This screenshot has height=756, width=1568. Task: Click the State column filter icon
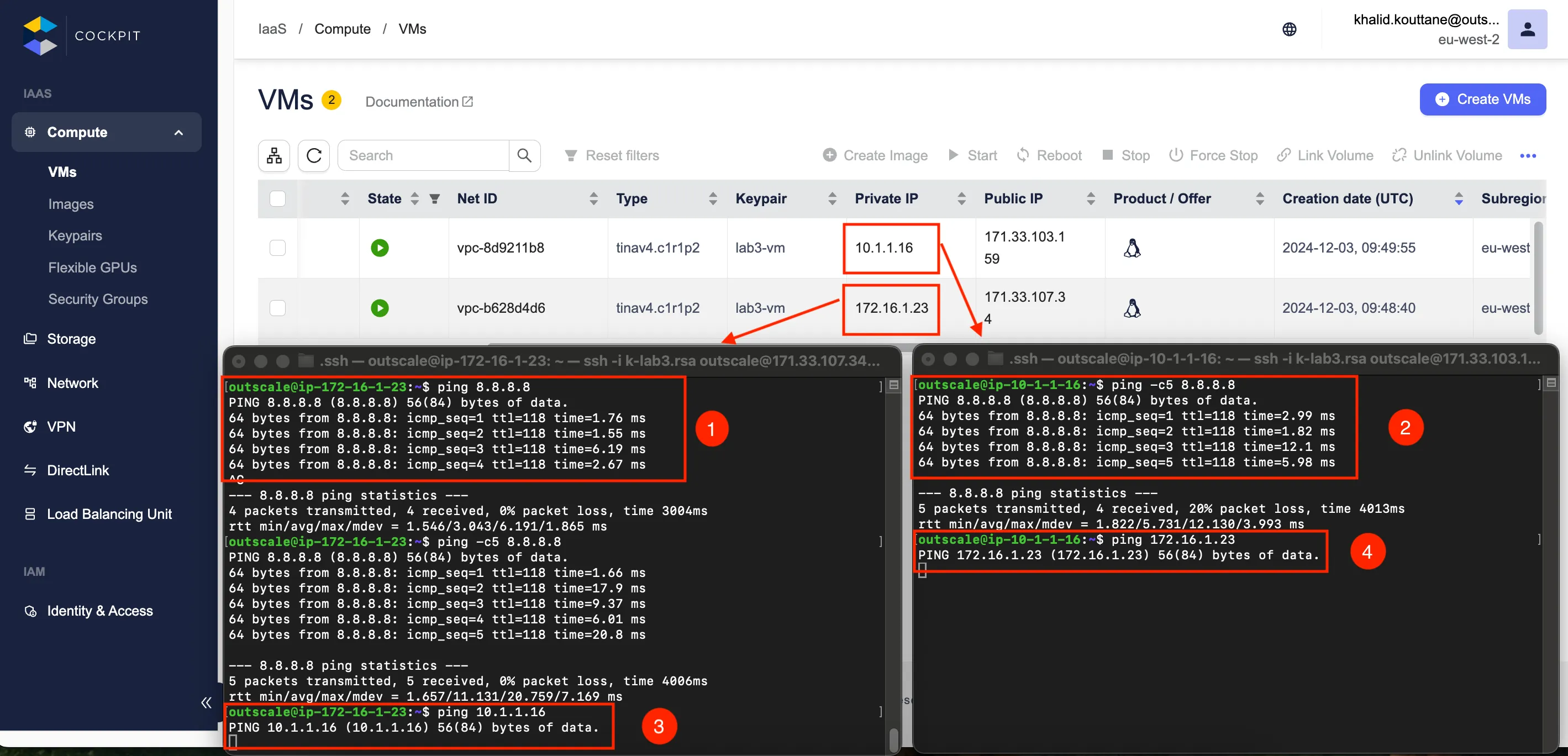pos(435,198)
